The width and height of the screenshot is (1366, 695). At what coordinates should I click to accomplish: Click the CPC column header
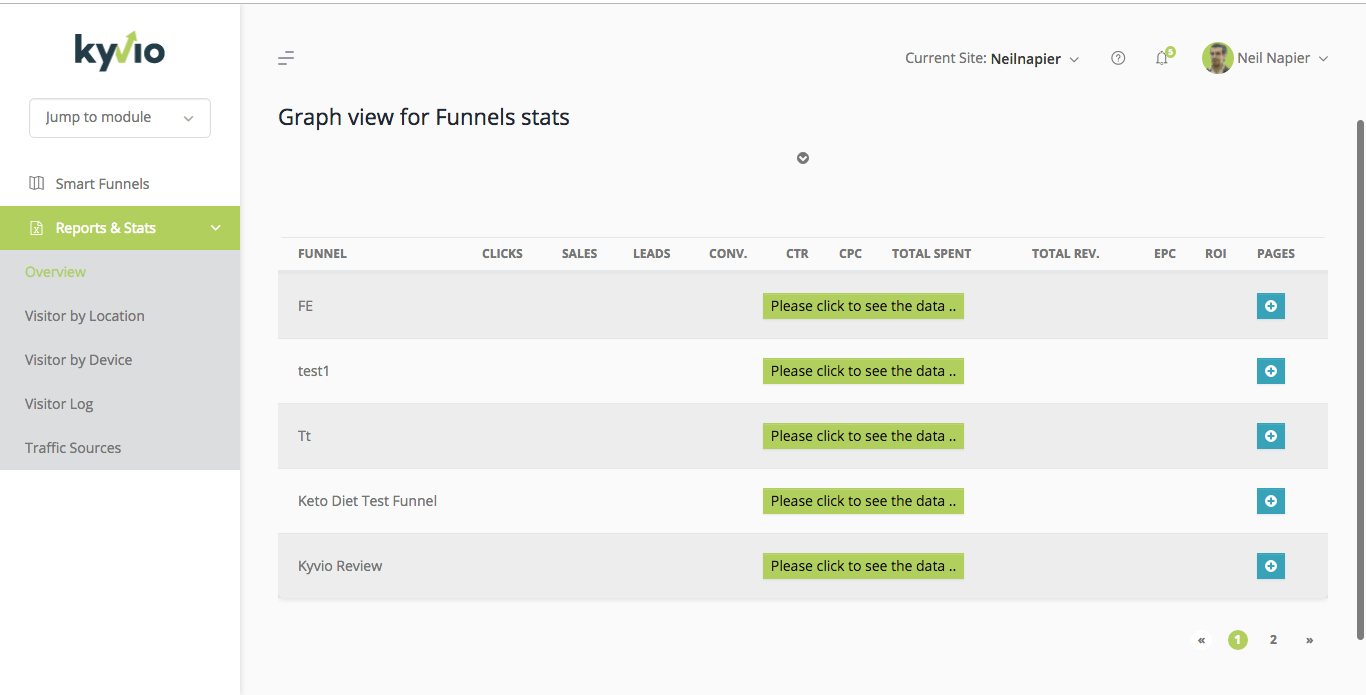tap(850, 254)
